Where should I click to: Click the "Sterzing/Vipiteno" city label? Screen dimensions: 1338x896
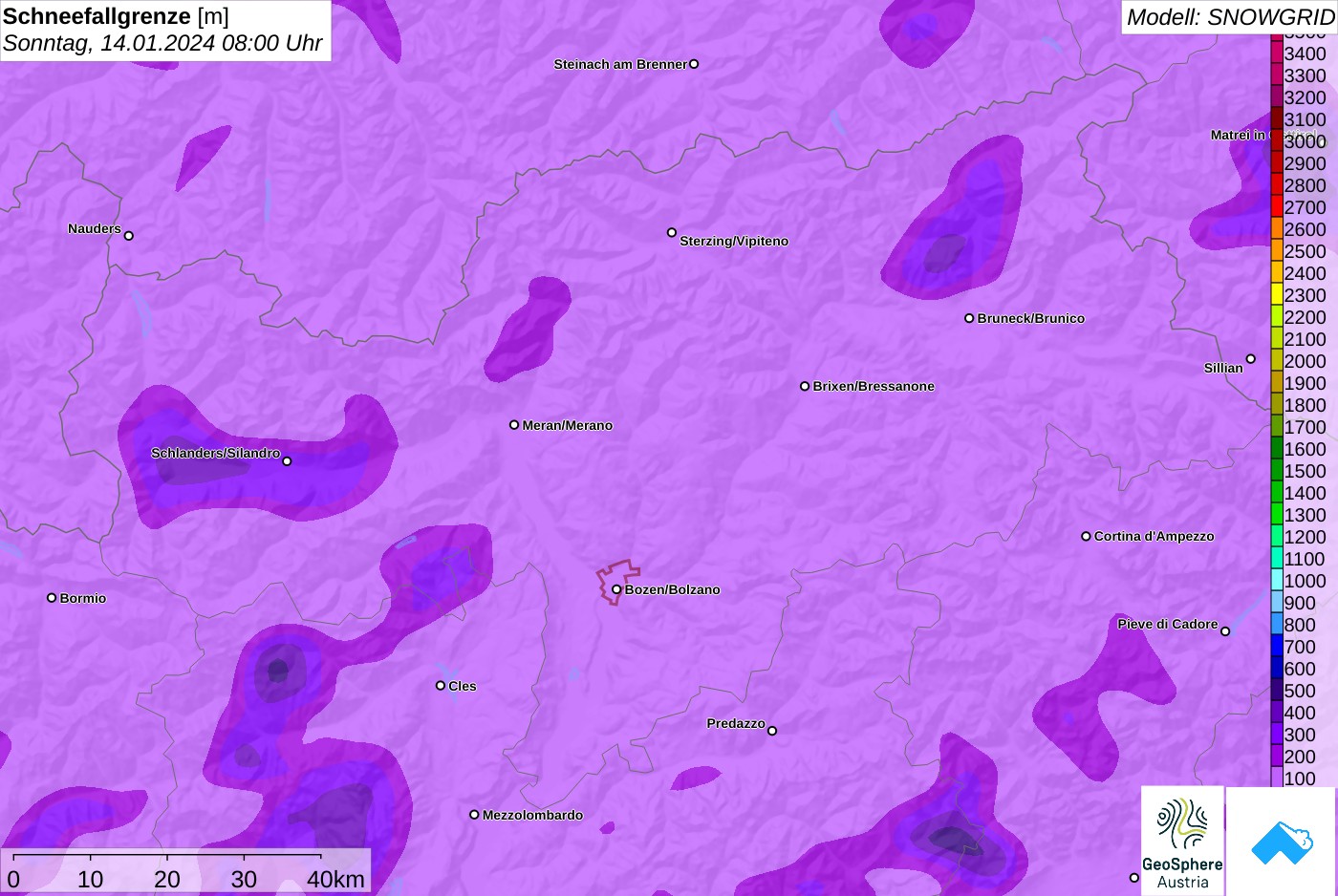click(x=734, y=241)
